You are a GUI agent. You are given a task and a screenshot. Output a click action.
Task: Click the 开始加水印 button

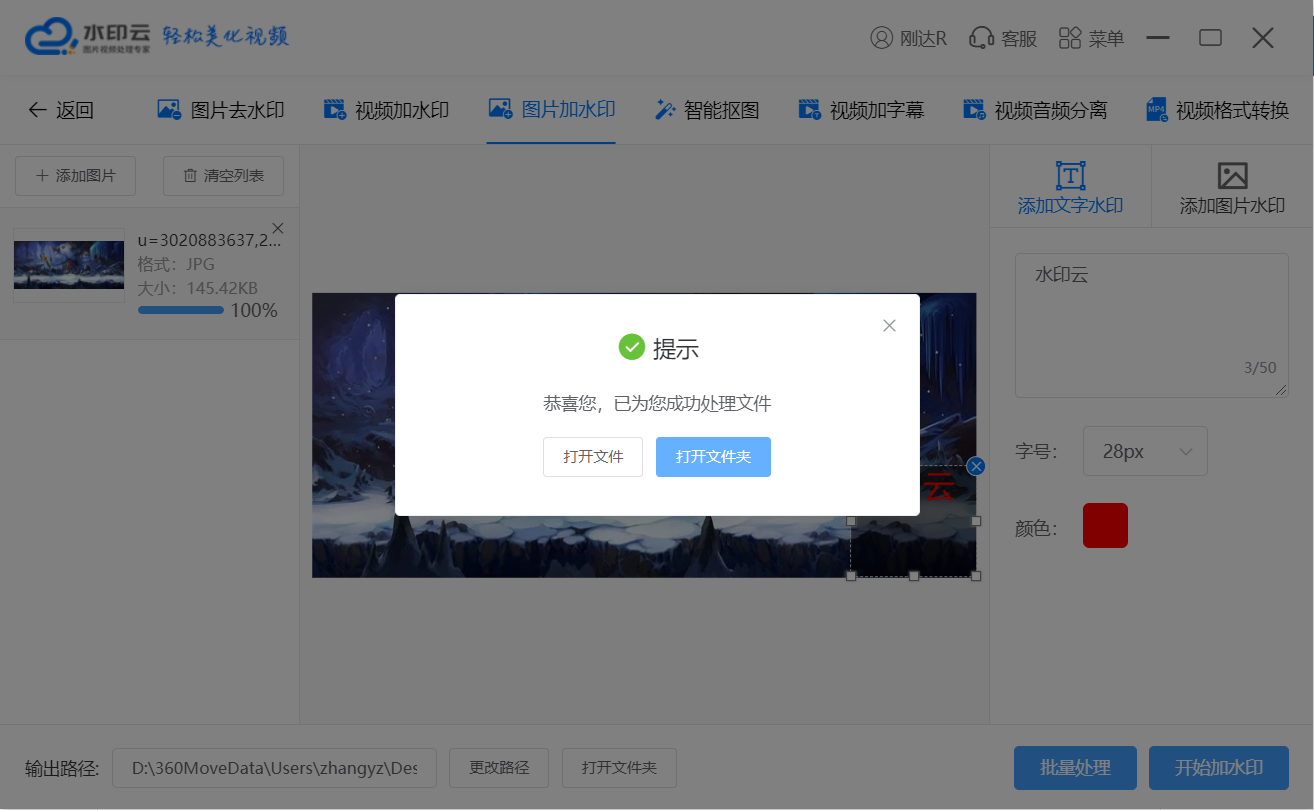[x=1219, y=768]
